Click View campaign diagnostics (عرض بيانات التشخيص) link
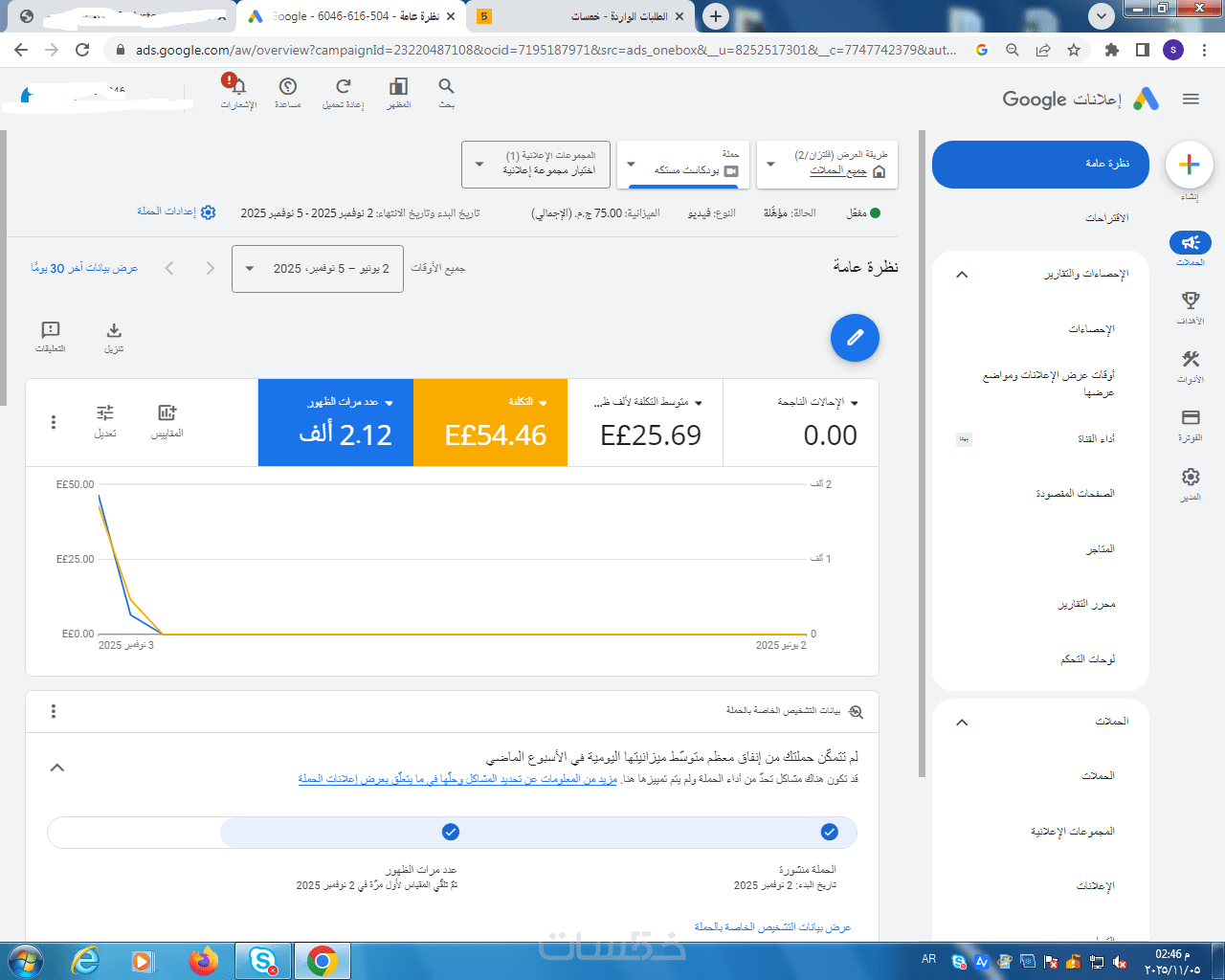The width and height of the screenshot is (1225, 980). point(772,927)
